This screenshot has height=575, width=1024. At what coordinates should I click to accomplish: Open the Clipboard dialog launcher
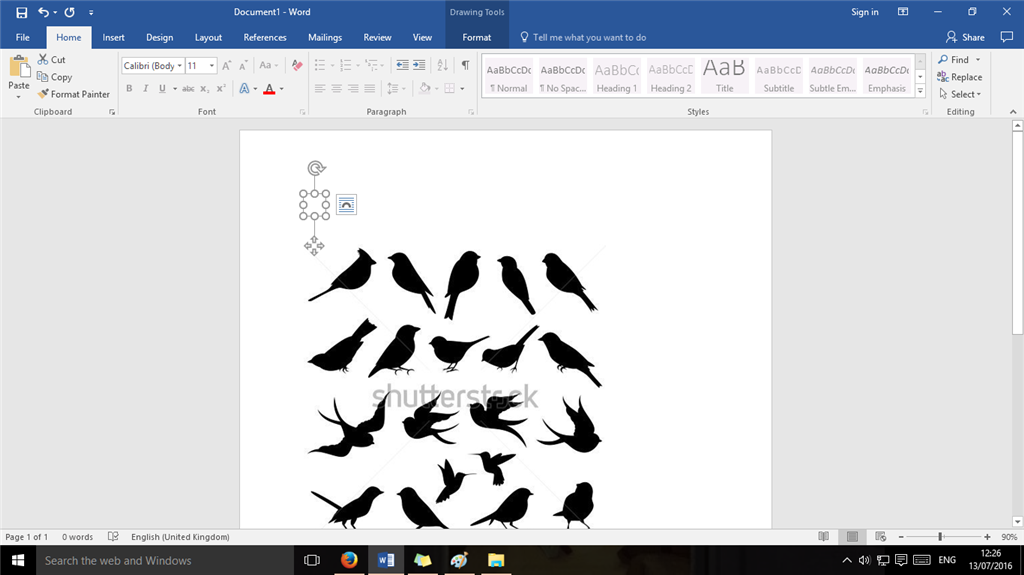click(x=112, y=112)
